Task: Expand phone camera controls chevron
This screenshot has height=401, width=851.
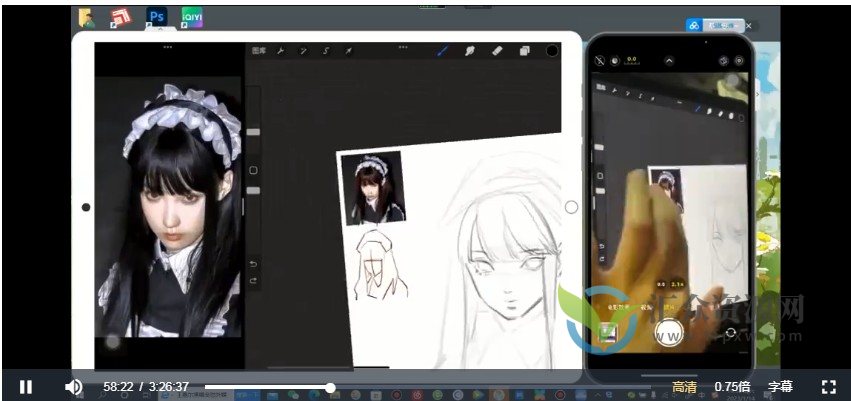Action: pos(669,61)
